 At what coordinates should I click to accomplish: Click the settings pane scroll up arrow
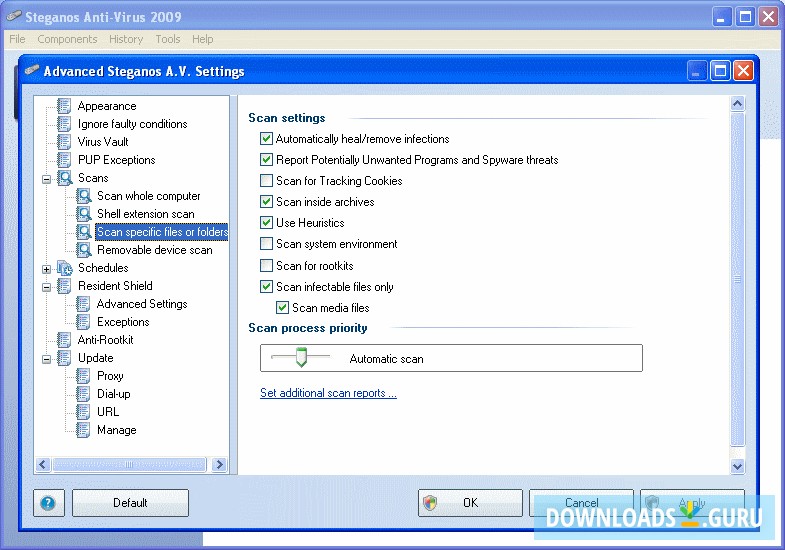737,104
